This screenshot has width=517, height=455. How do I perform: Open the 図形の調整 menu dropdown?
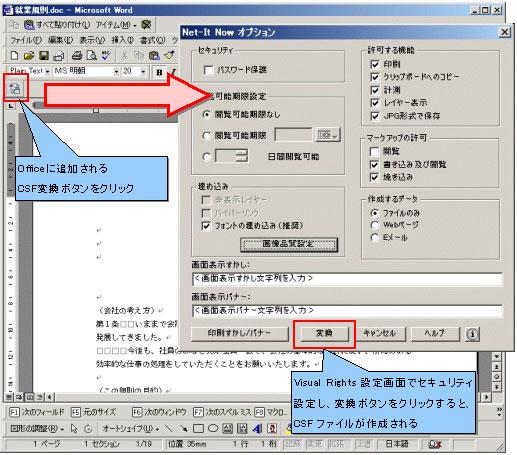point(37,428)
